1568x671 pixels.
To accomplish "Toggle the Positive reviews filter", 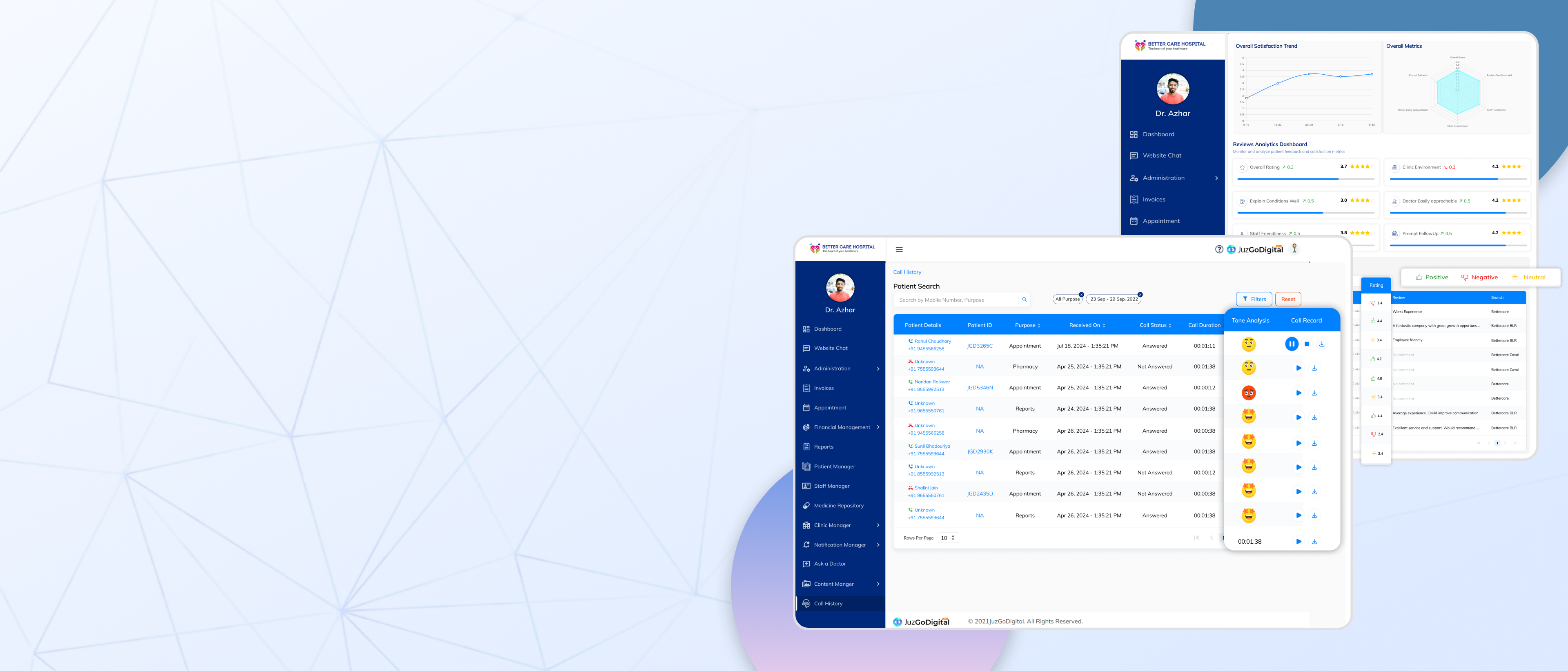I will click(1431, 277).
